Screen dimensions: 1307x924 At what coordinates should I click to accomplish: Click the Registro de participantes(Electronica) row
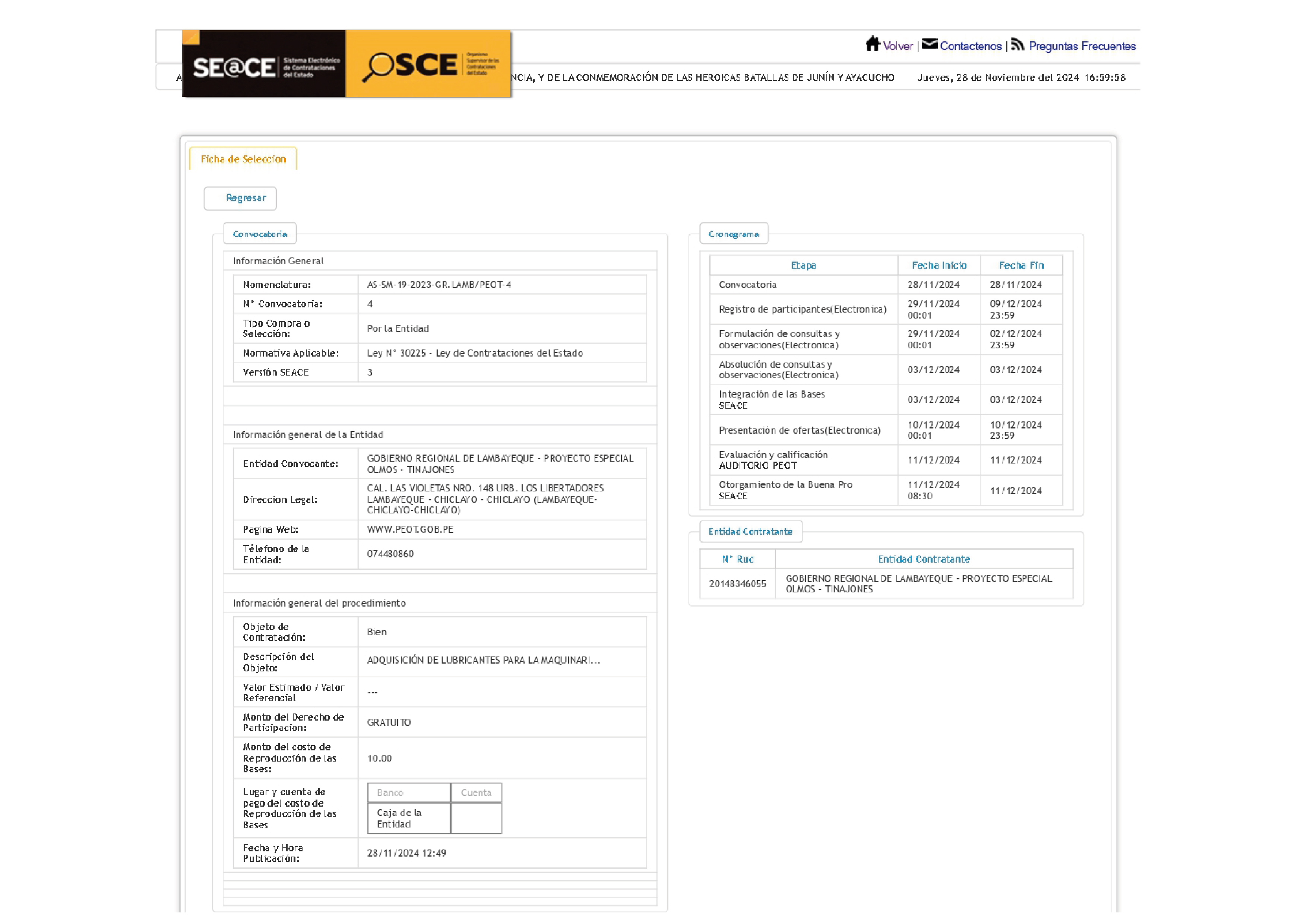[x=886, y=309]
